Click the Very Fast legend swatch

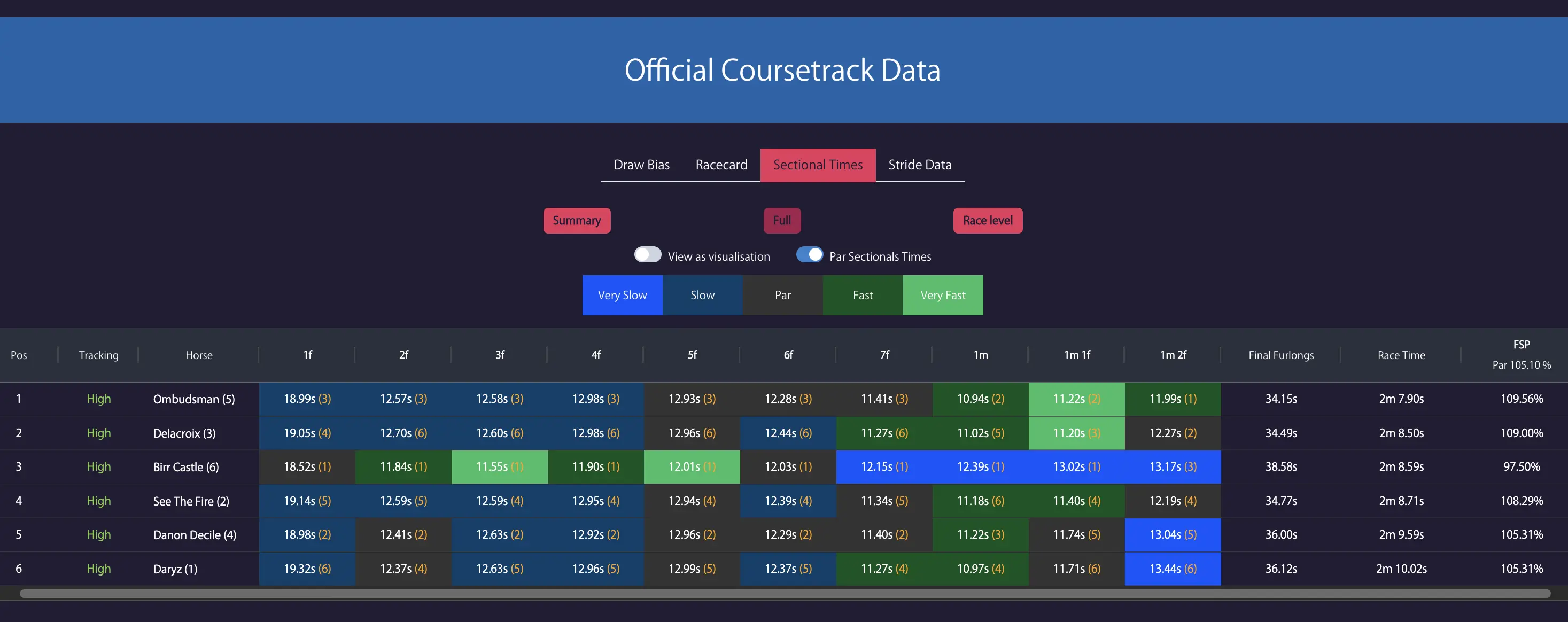coord(942,295)
